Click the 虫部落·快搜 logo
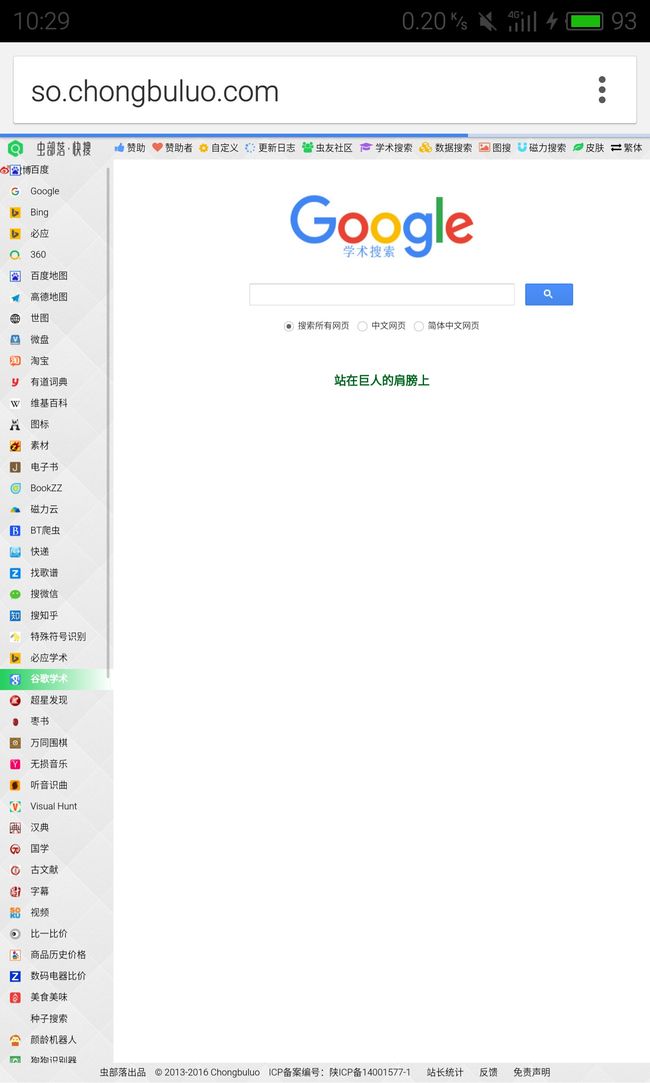 click(x=50, y=148)
